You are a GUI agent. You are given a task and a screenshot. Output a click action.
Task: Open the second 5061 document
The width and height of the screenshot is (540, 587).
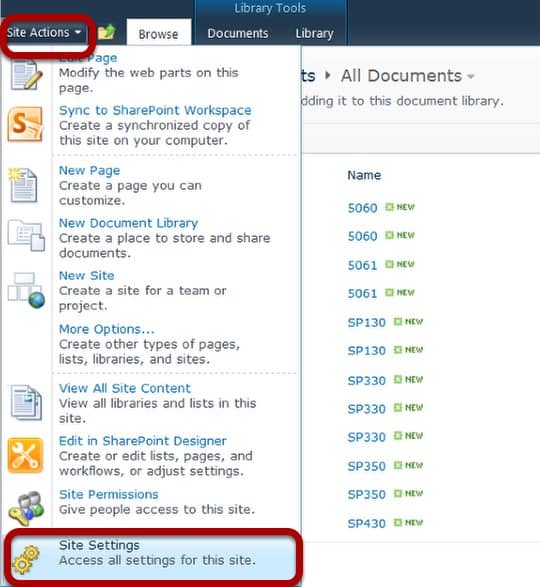[362, 294]
